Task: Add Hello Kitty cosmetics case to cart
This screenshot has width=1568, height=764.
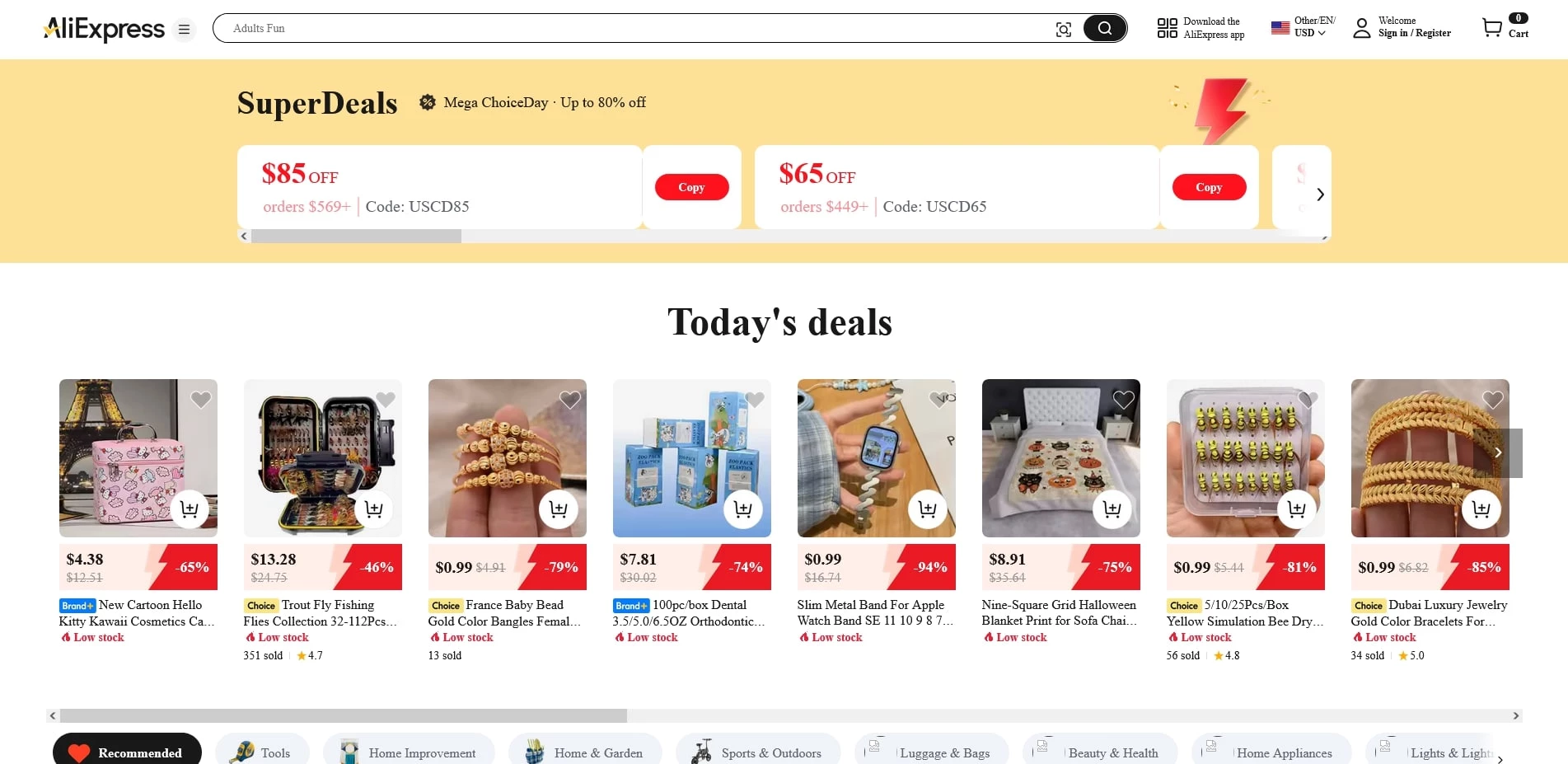Action: 190,509
